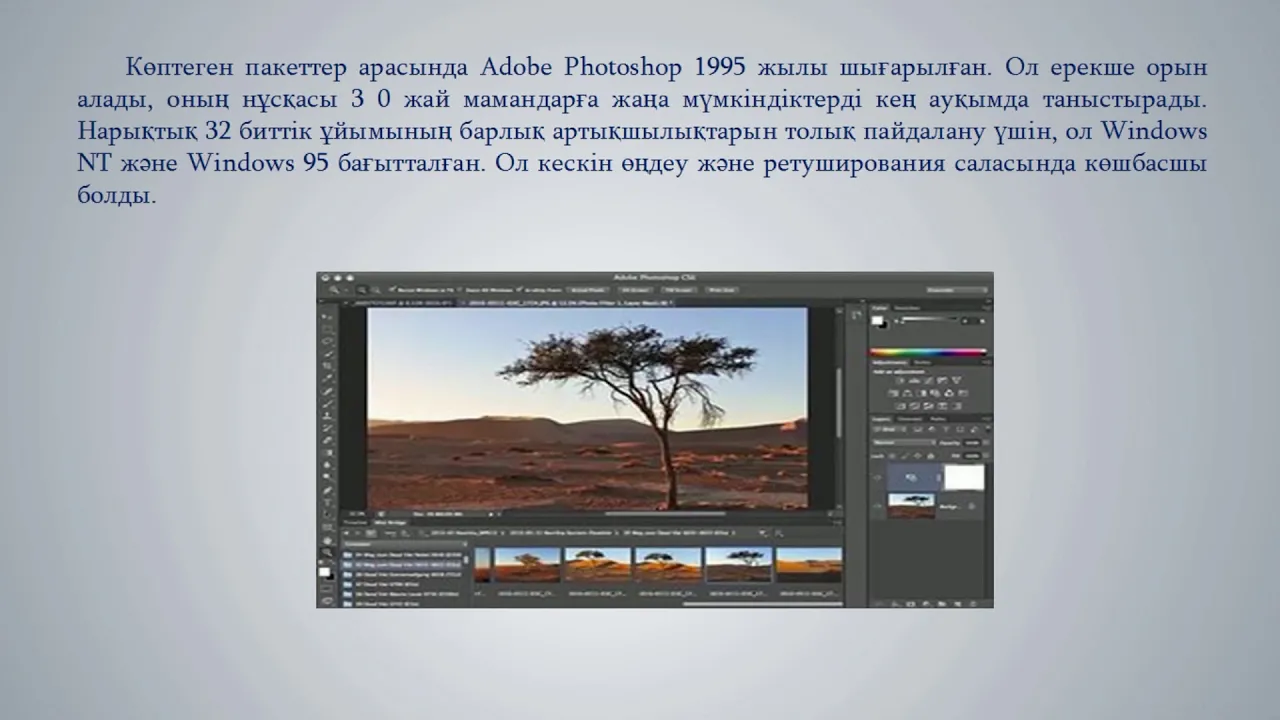Select the white layer mask thumbnail
1280x720 pixels.
point(964,477)
